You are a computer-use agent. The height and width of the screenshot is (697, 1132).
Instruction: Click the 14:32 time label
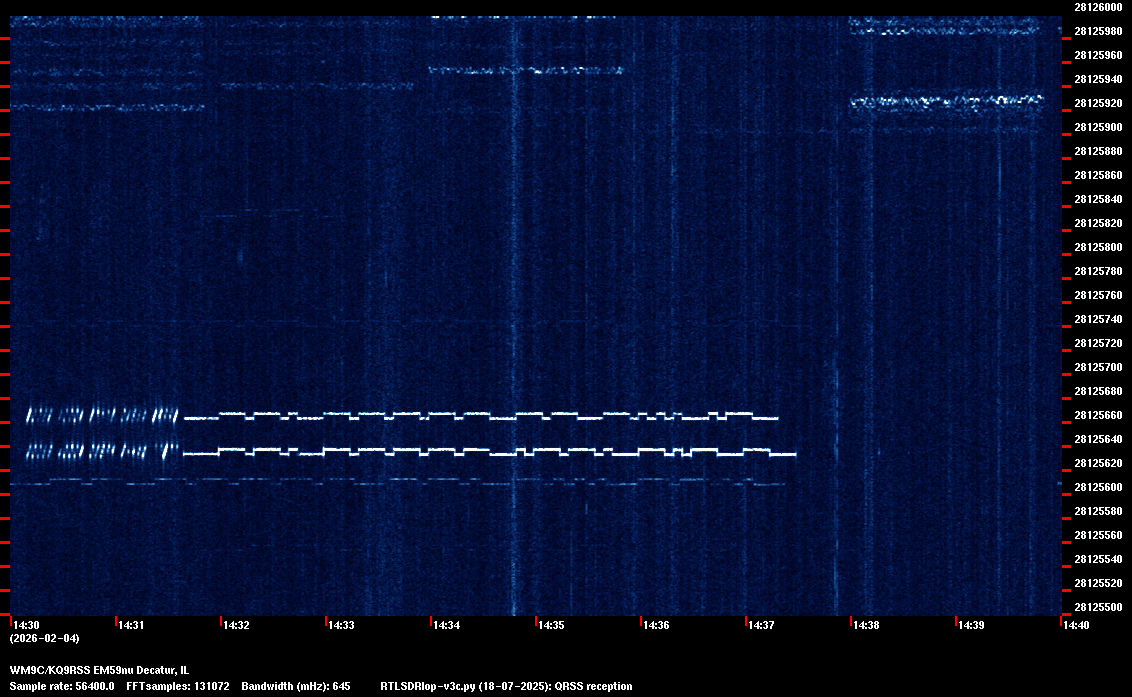(x=235, y=625)
